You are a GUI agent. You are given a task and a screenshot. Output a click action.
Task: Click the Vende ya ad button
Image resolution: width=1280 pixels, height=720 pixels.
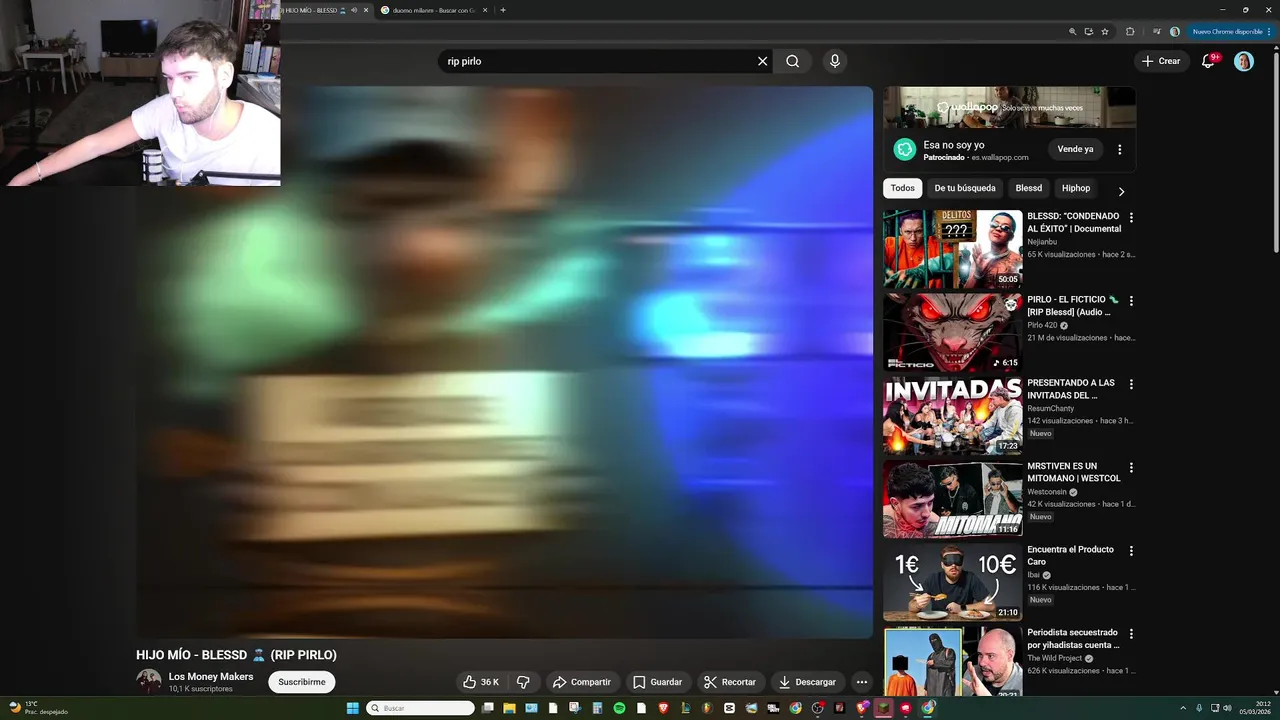[1075, 149]
